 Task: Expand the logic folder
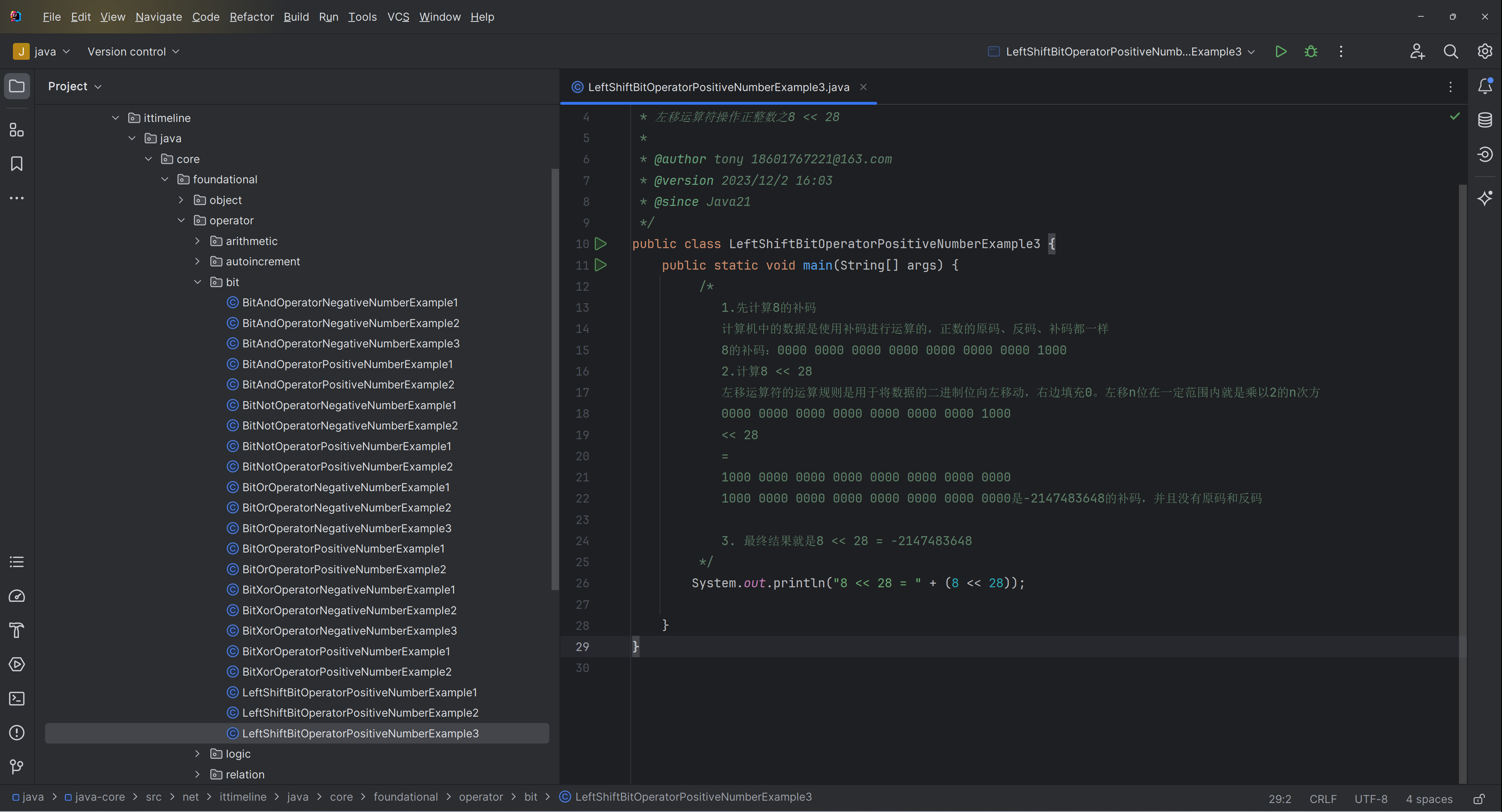click(x=198, y=754)
